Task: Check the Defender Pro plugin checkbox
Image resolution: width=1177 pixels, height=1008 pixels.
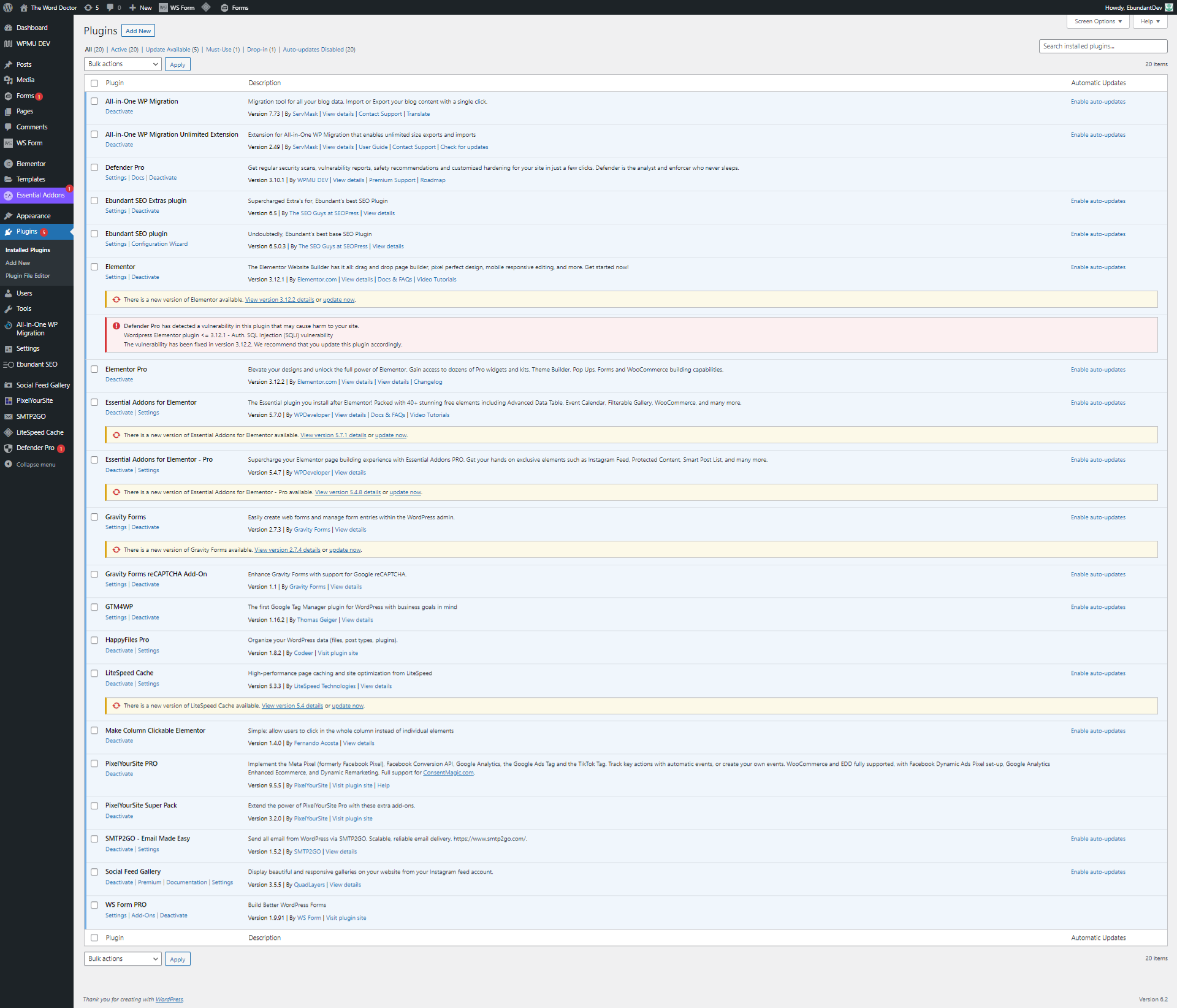Action: pyautogui.click(x=94, y=167)
